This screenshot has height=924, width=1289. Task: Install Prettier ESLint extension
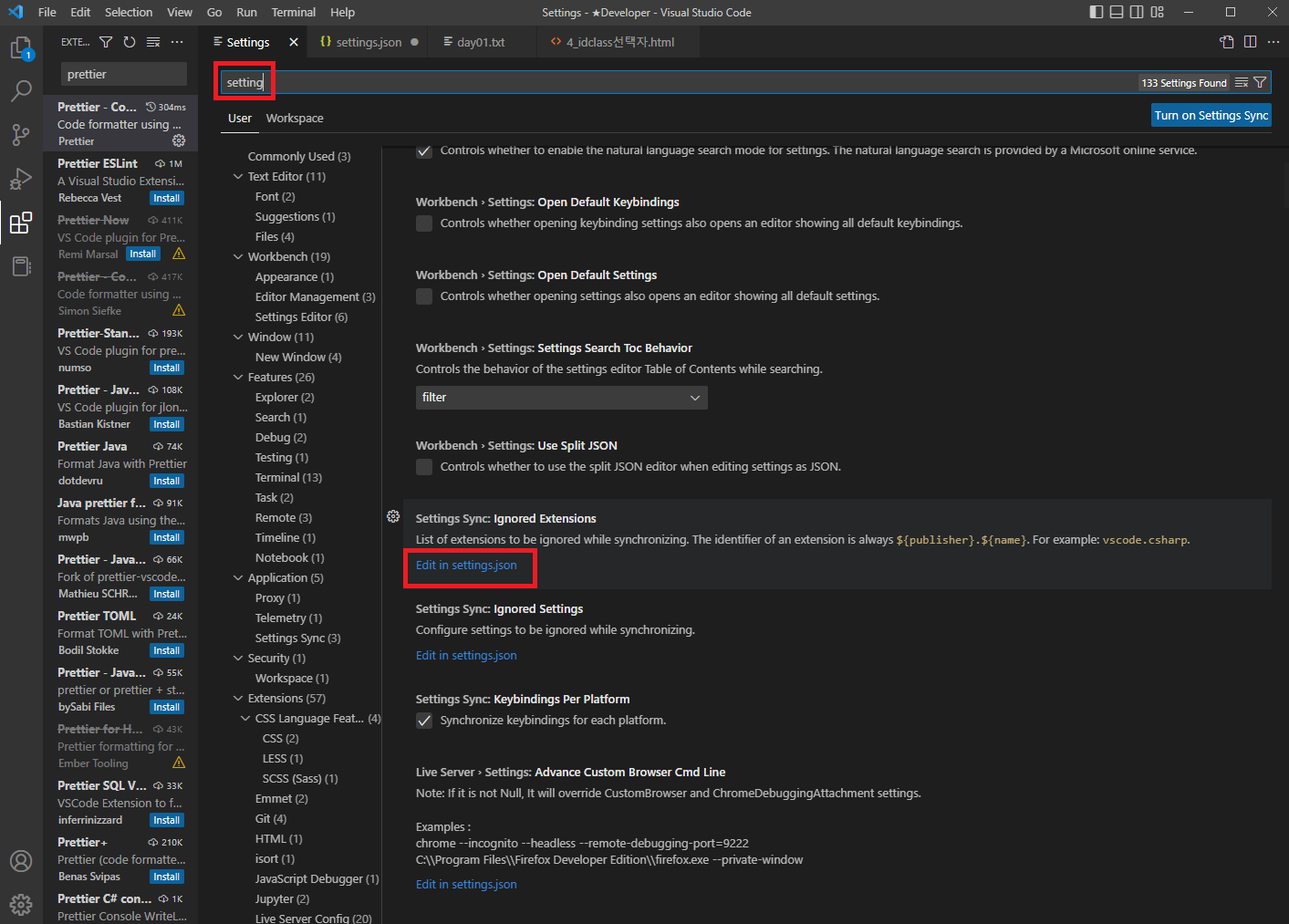(167, 198)
